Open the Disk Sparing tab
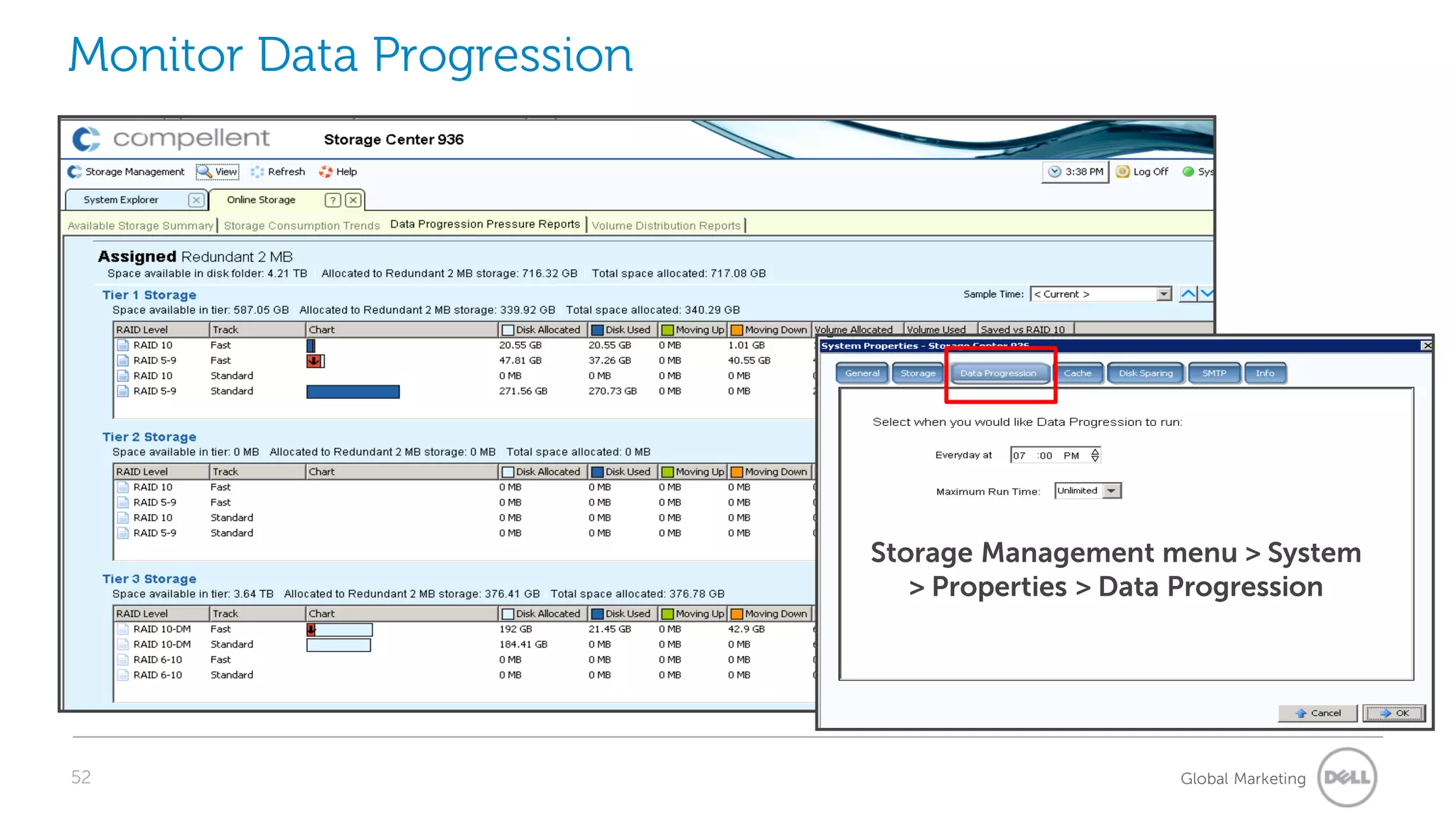1456x819 pixels. (x=1145, y=373)
